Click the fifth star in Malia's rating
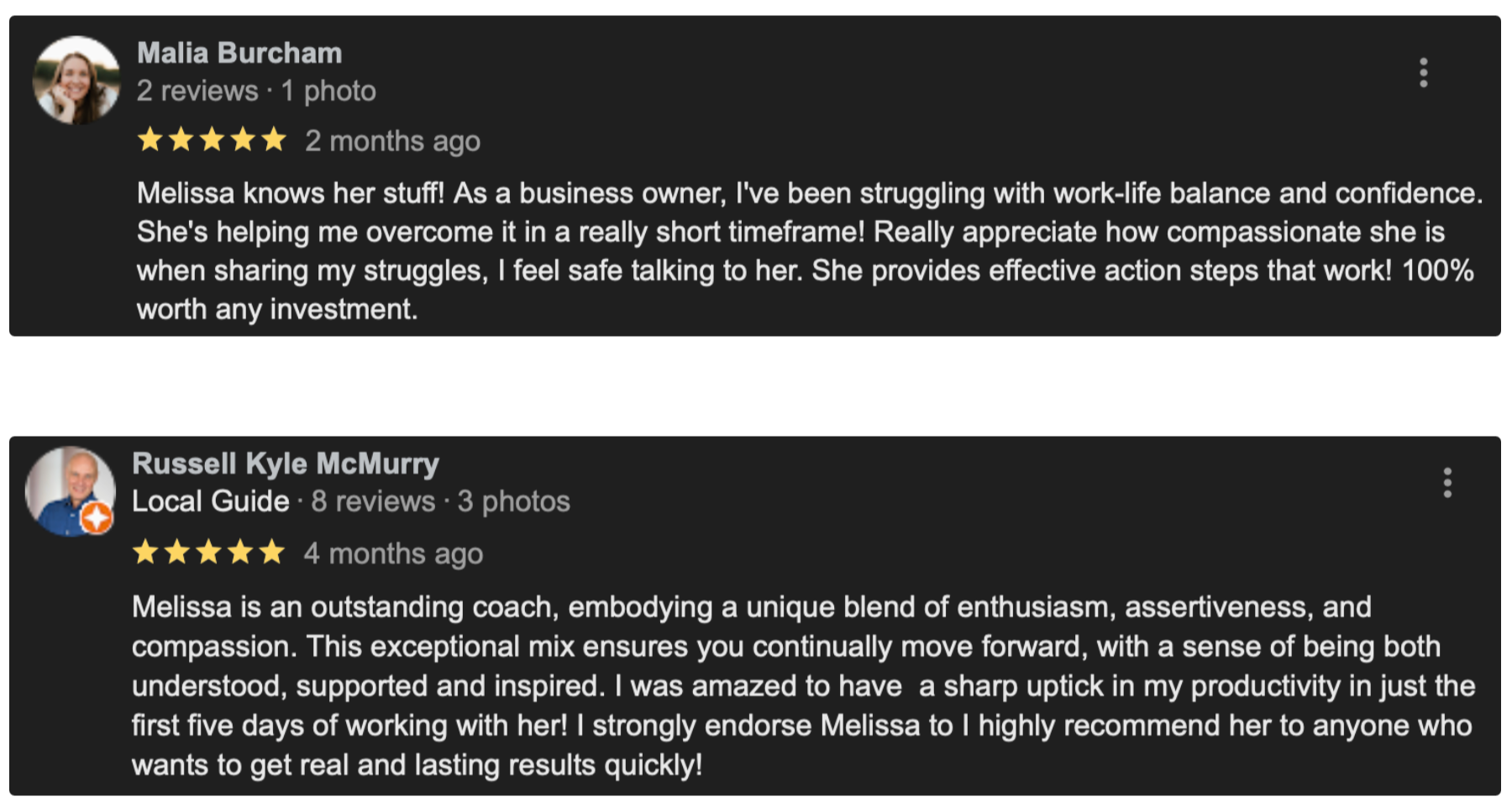The width and height of the screenshot is (1512, 807). [x=274, y=139]
